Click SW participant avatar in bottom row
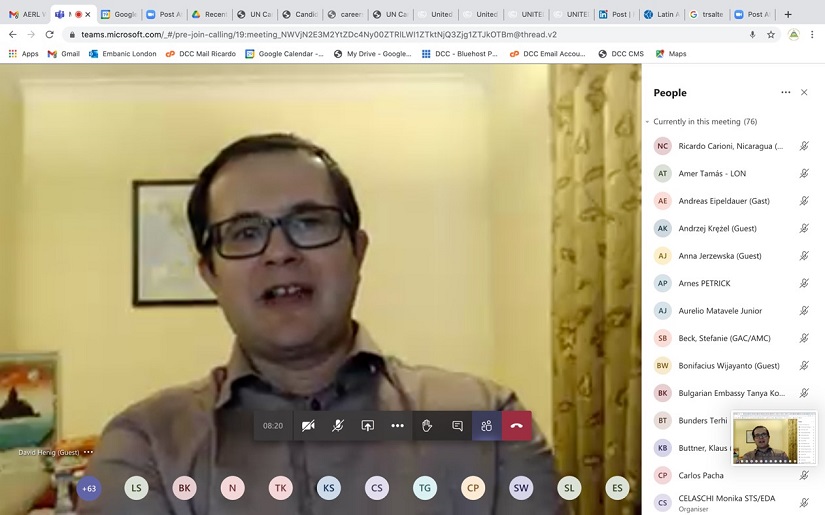The width and height of the screenshot is (825, 515). pos(521,488)
